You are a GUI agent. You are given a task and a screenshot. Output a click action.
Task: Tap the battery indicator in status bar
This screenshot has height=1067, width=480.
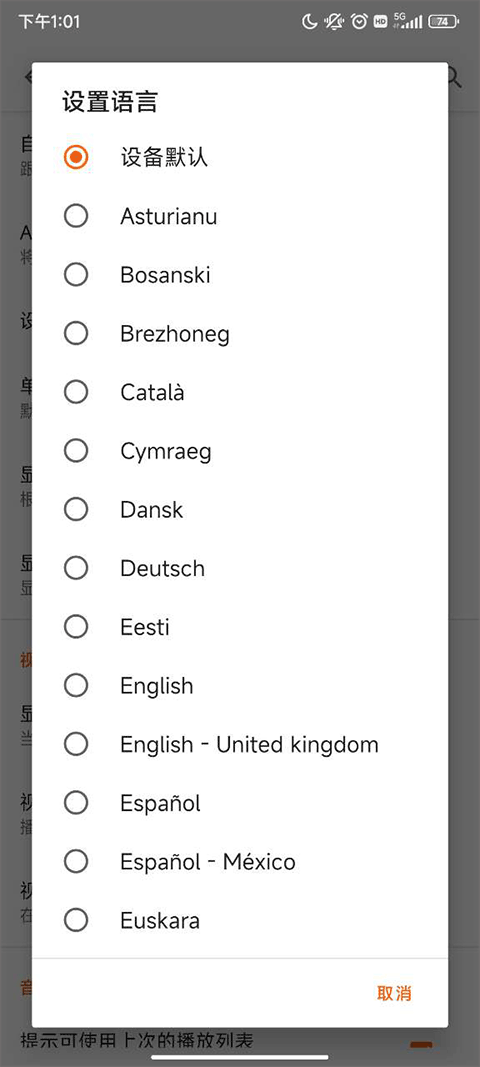[x=443, y=22]
